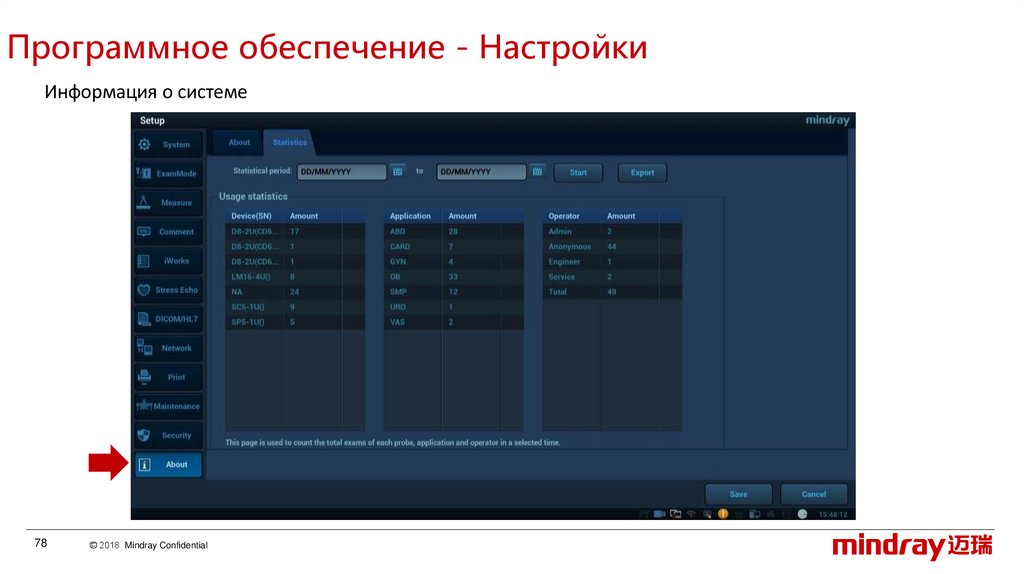
Task: Select the SP5-1U() device row
Action: (x=295, y=322)
